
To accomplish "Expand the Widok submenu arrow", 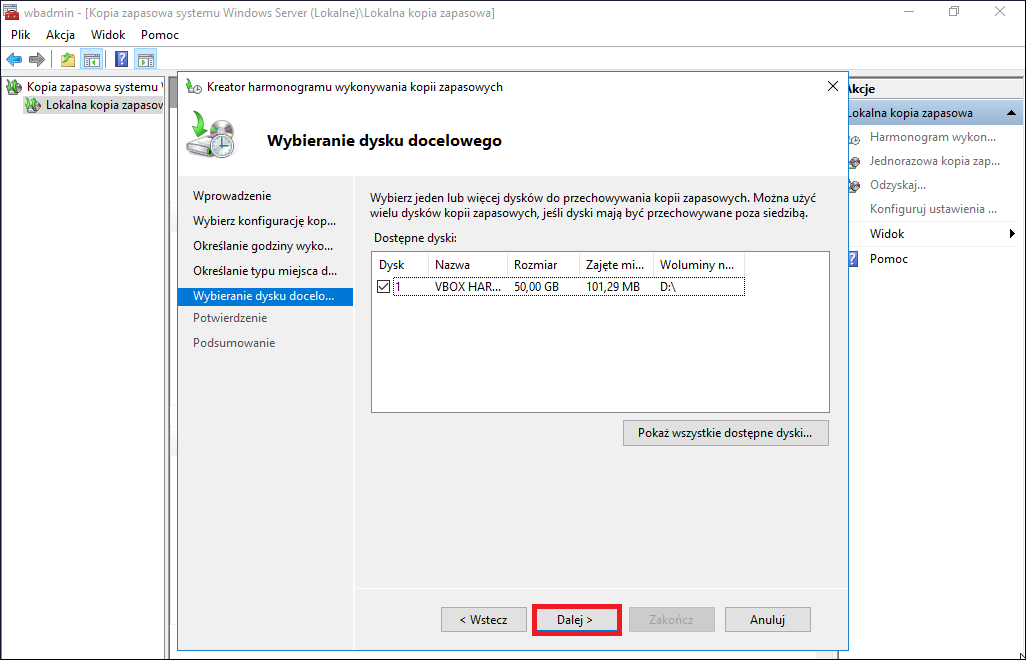I will tap(1012, 234).
